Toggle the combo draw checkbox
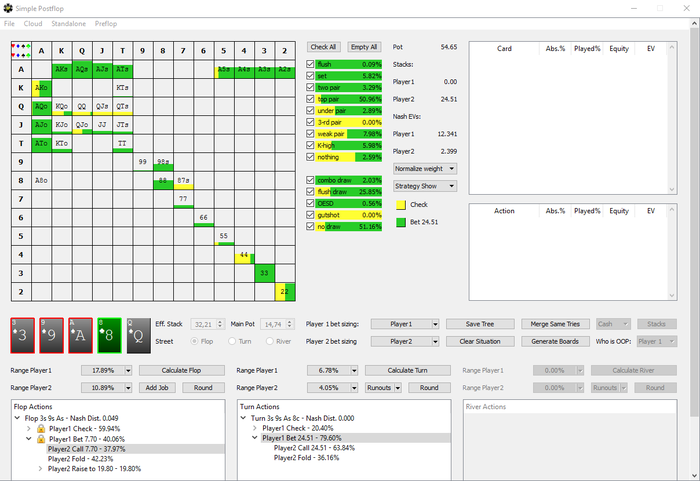This screenshot has width=700, height=481. (310, 180)
